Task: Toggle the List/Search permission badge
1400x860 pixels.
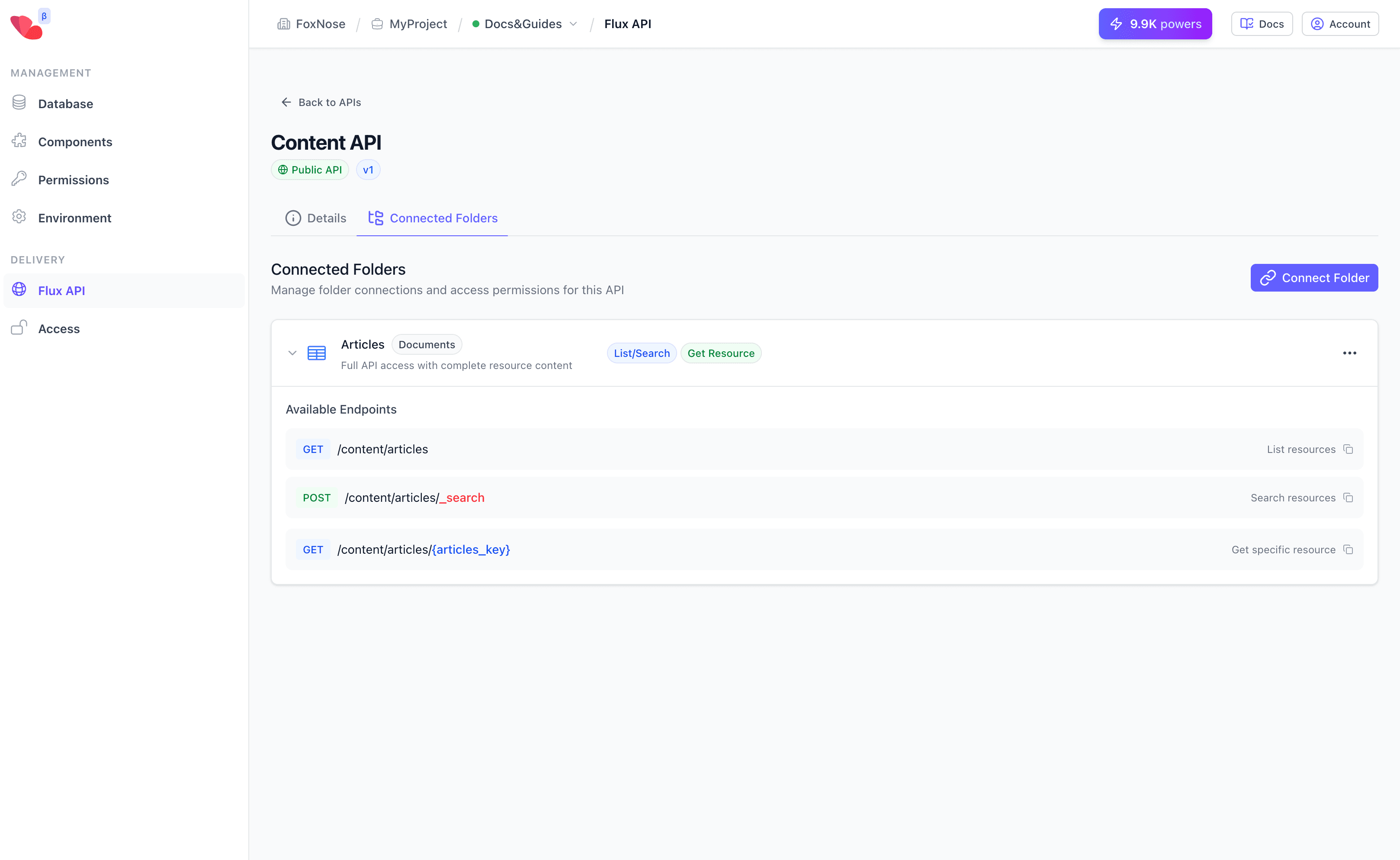Action: [641, 353]
